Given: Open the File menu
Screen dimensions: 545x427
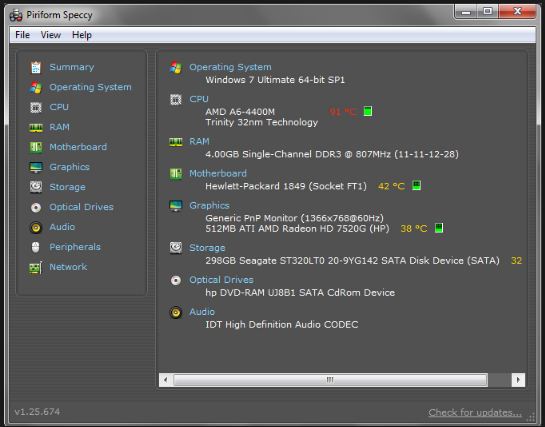Looking at the screenshot, I should click(x=23, y=35).
